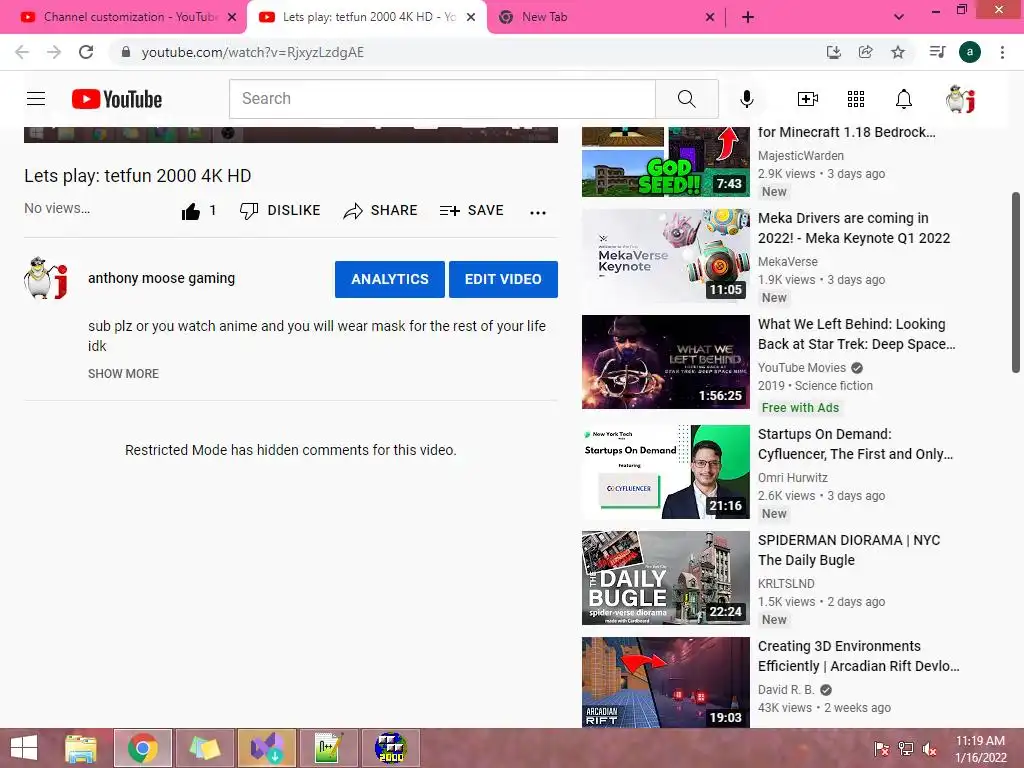Go forward in browser history
The image size is (1024, 768).
[x=54, y=52]
